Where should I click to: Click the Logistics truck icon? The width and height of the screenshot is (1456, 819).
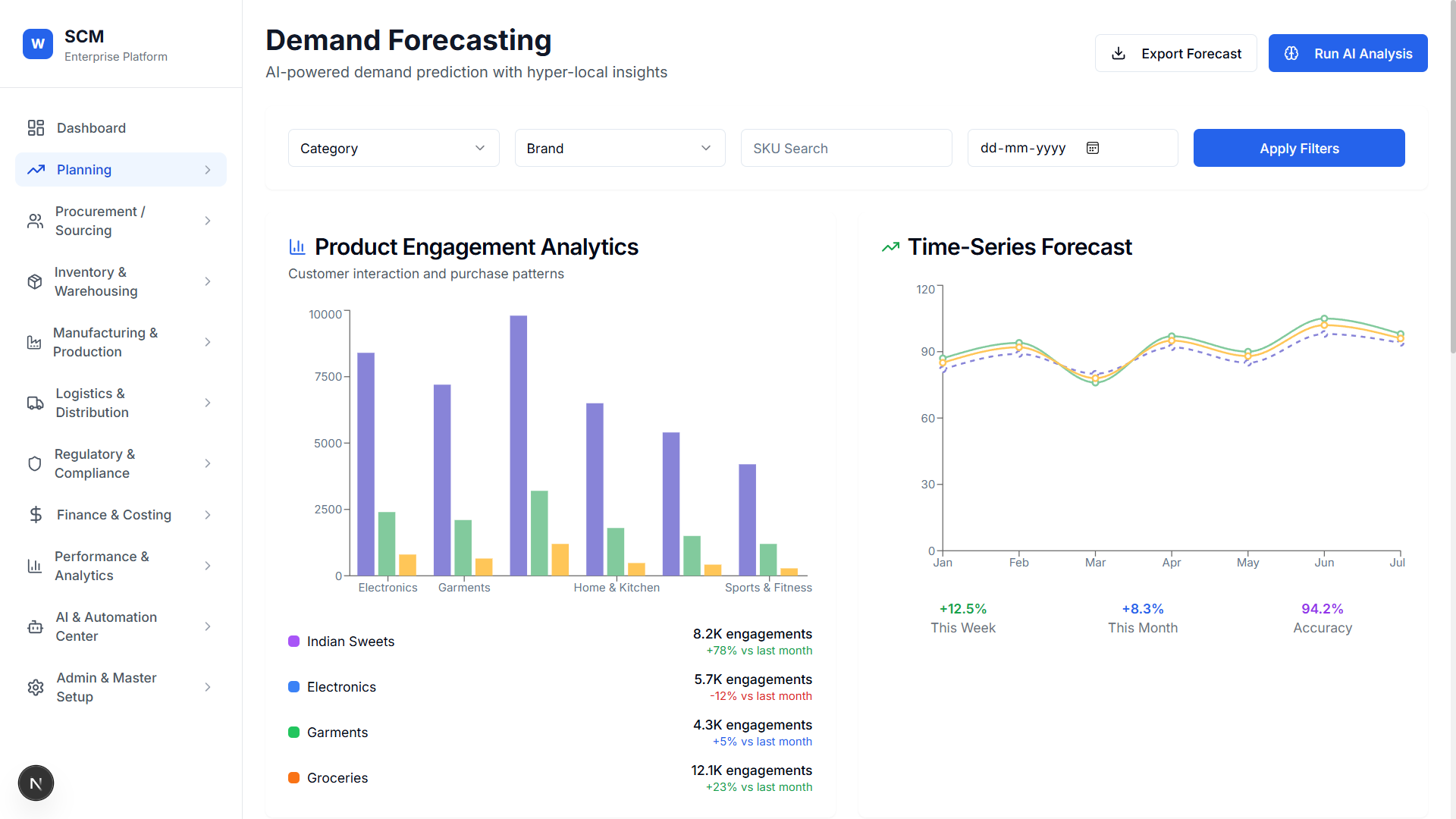[x=36, y=403]
